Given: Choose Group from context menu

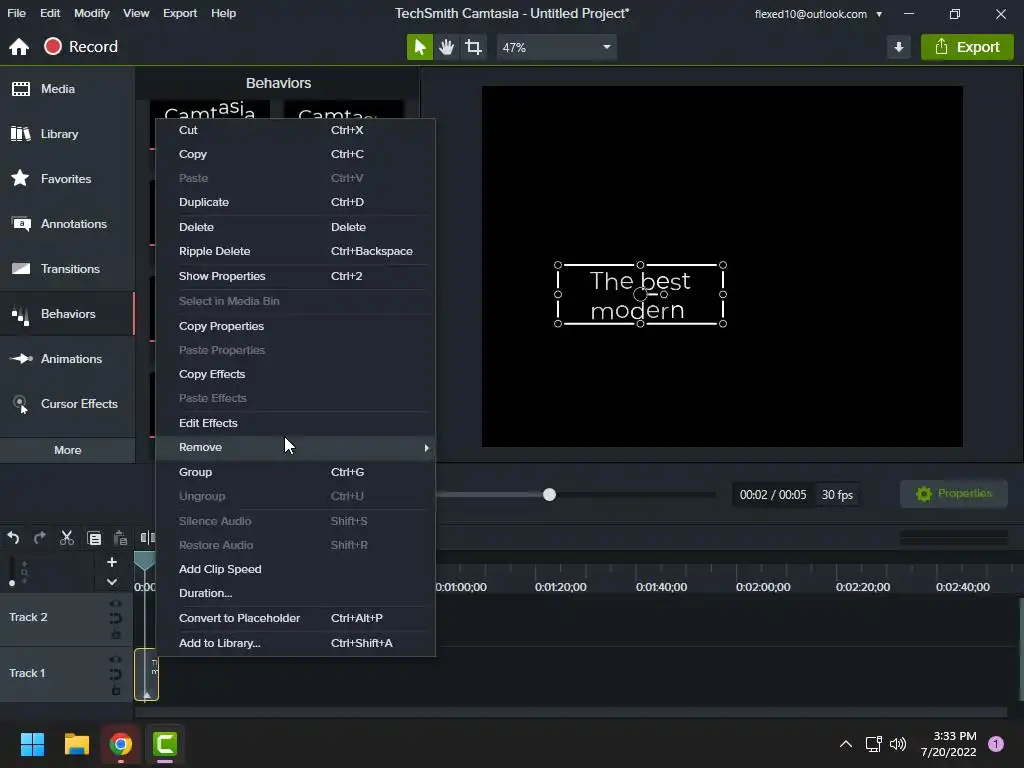Looking at the screenshot, I should point(295,472).
